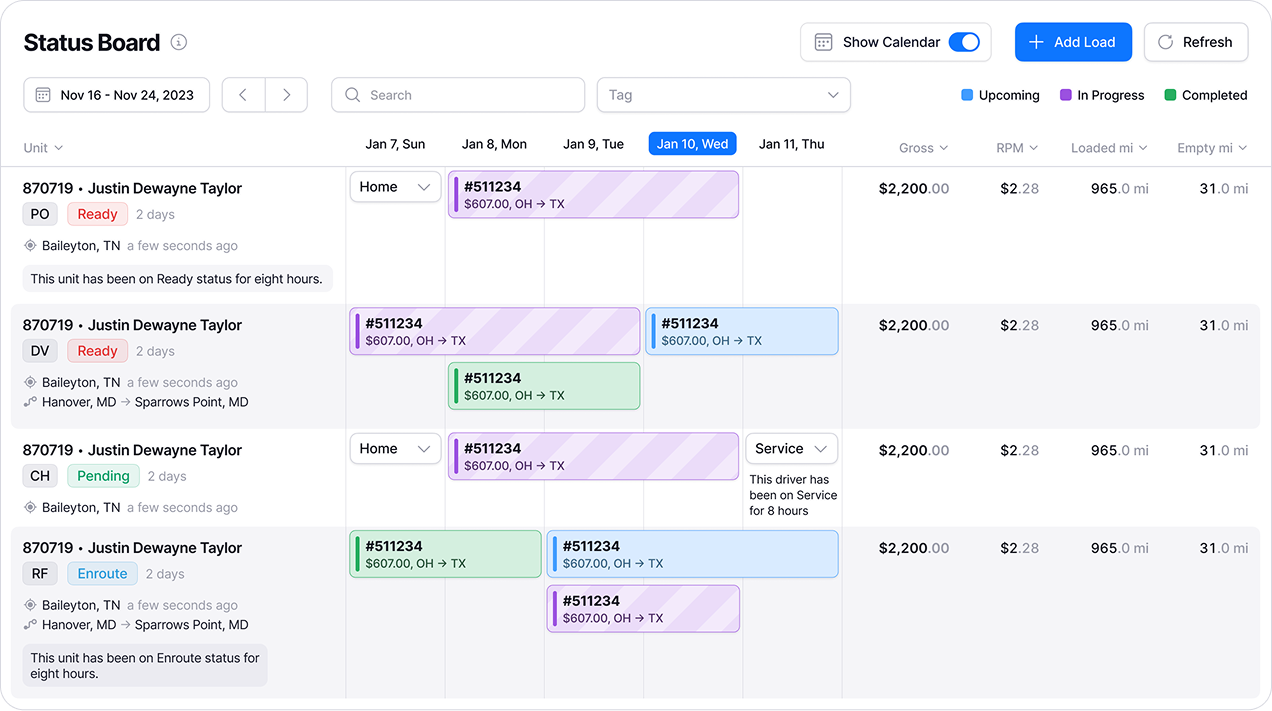
Task: Click the calendar icon beside Show Calendar
Action: pos(823,42)
